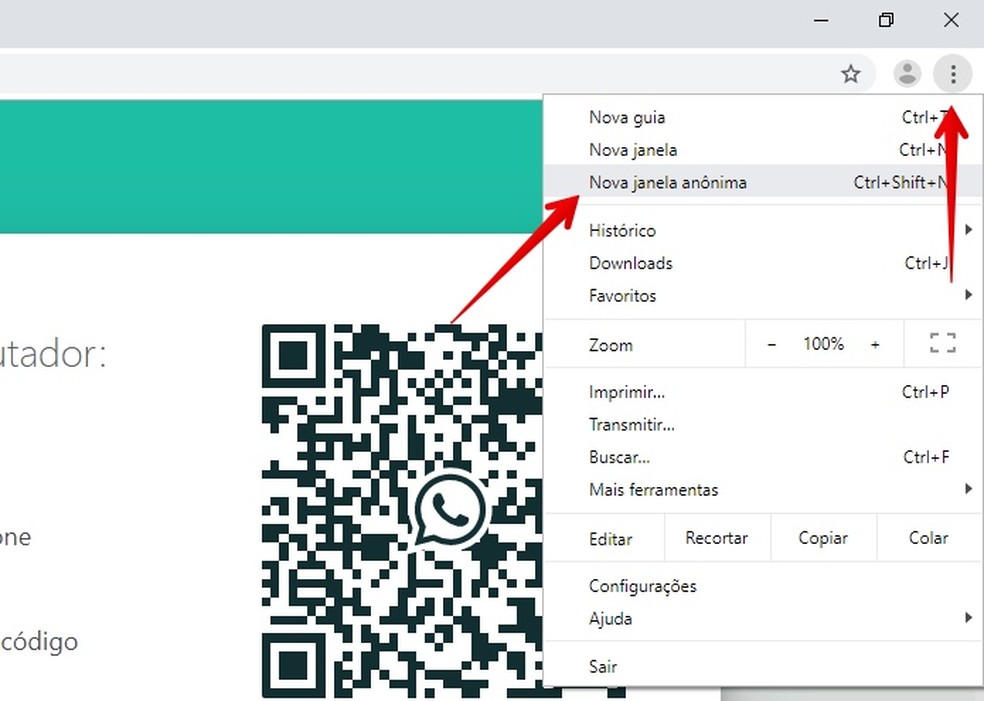Choose Transmitir... from the menu
This screenshot has width=984, height=701.
click(x=762, y=425)
